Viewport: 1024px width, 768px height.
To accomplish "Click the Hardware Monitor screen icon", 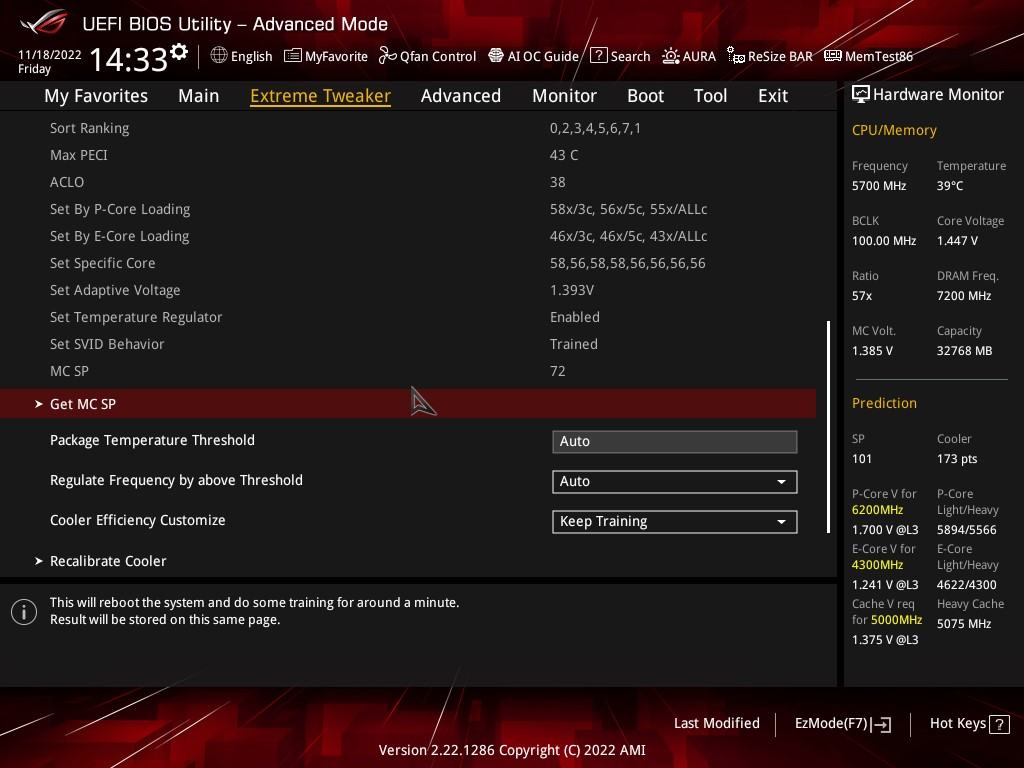I will [861, 95].
